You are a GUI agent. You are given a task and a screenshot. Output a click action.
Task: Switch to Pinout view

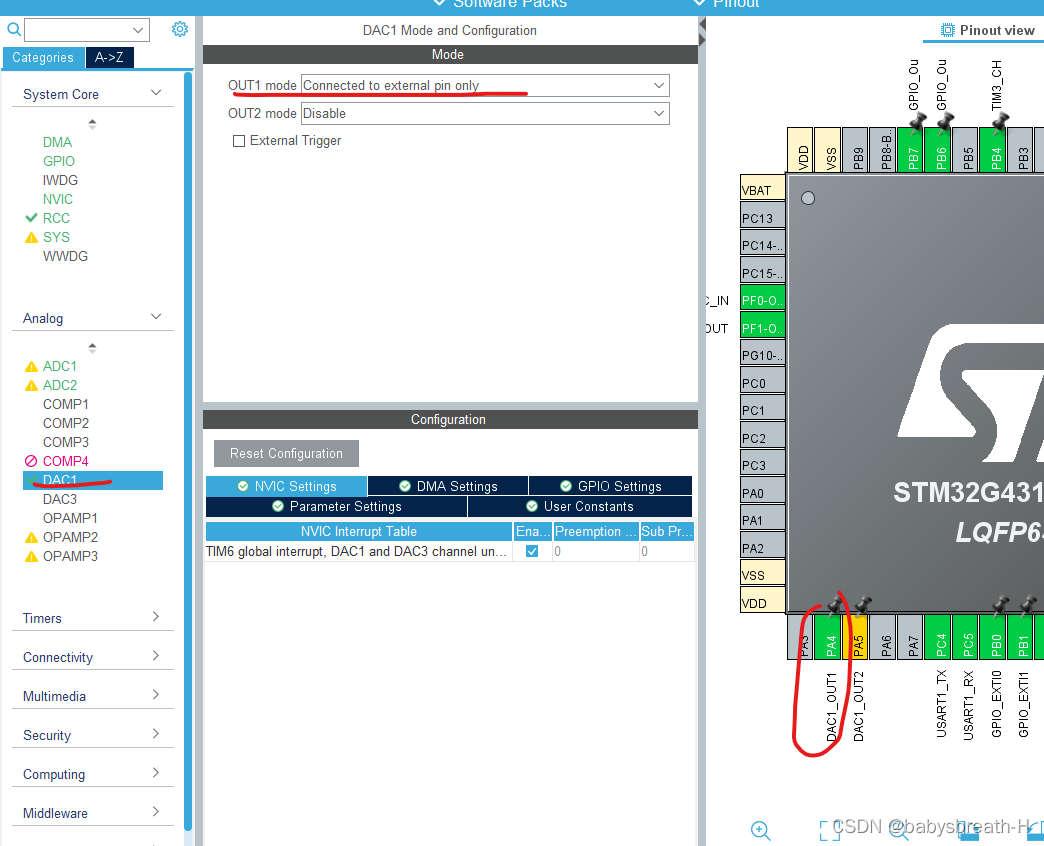click(x=988, y=30)
